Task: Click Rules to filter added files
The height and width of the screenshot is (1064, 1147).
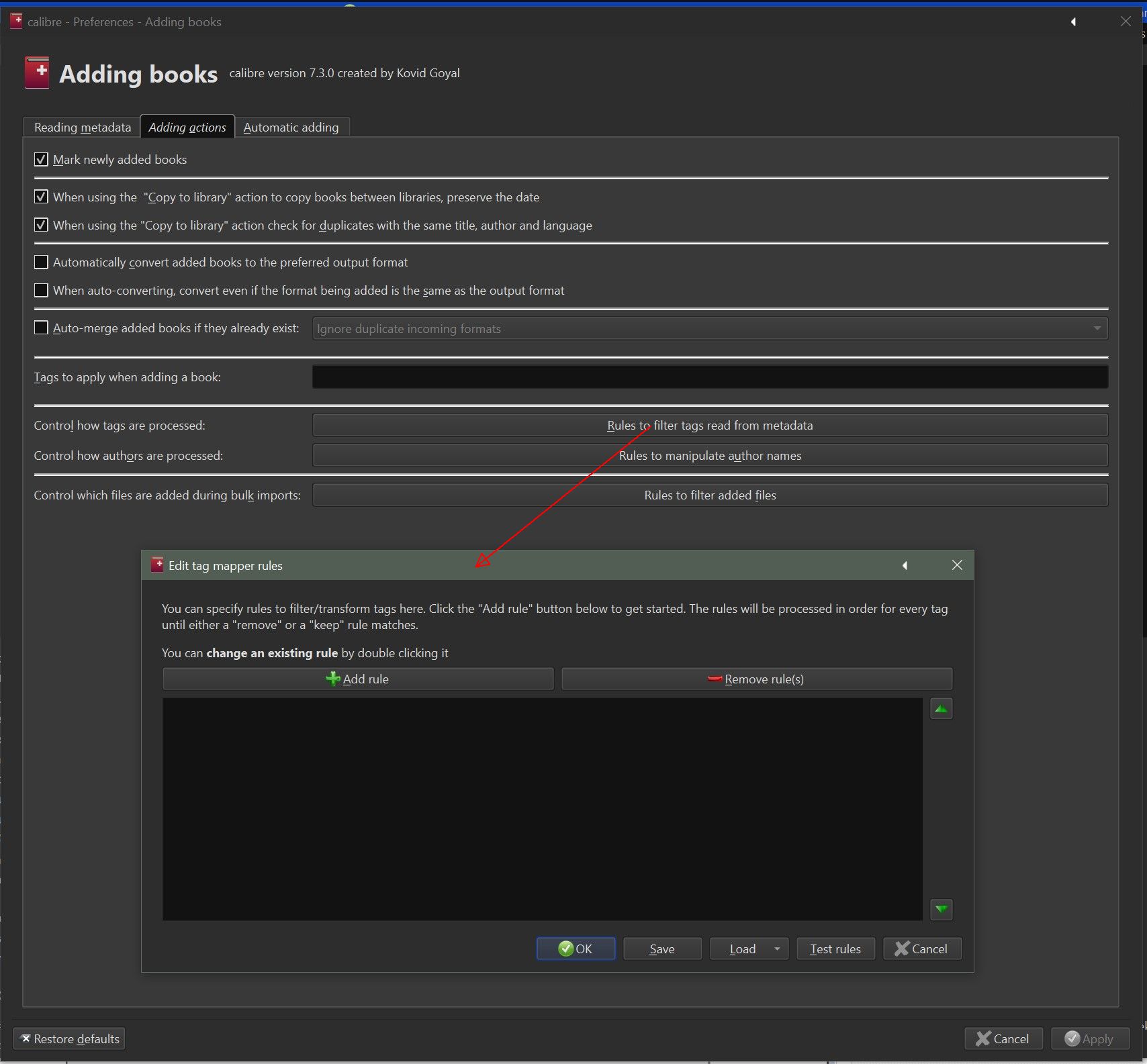Action: (x=710, y=495)
